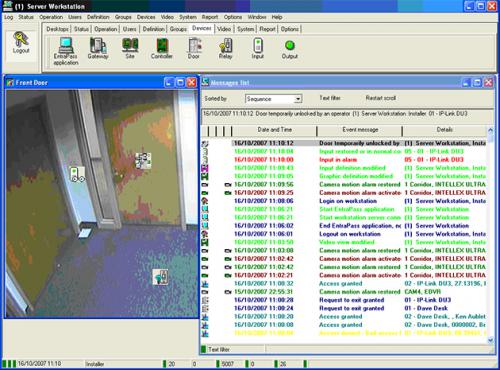Image resolution: width=500 pixels, height=370 pixels.
Task: Open the Devices menu in menu bar
Action: coord(146,17)
